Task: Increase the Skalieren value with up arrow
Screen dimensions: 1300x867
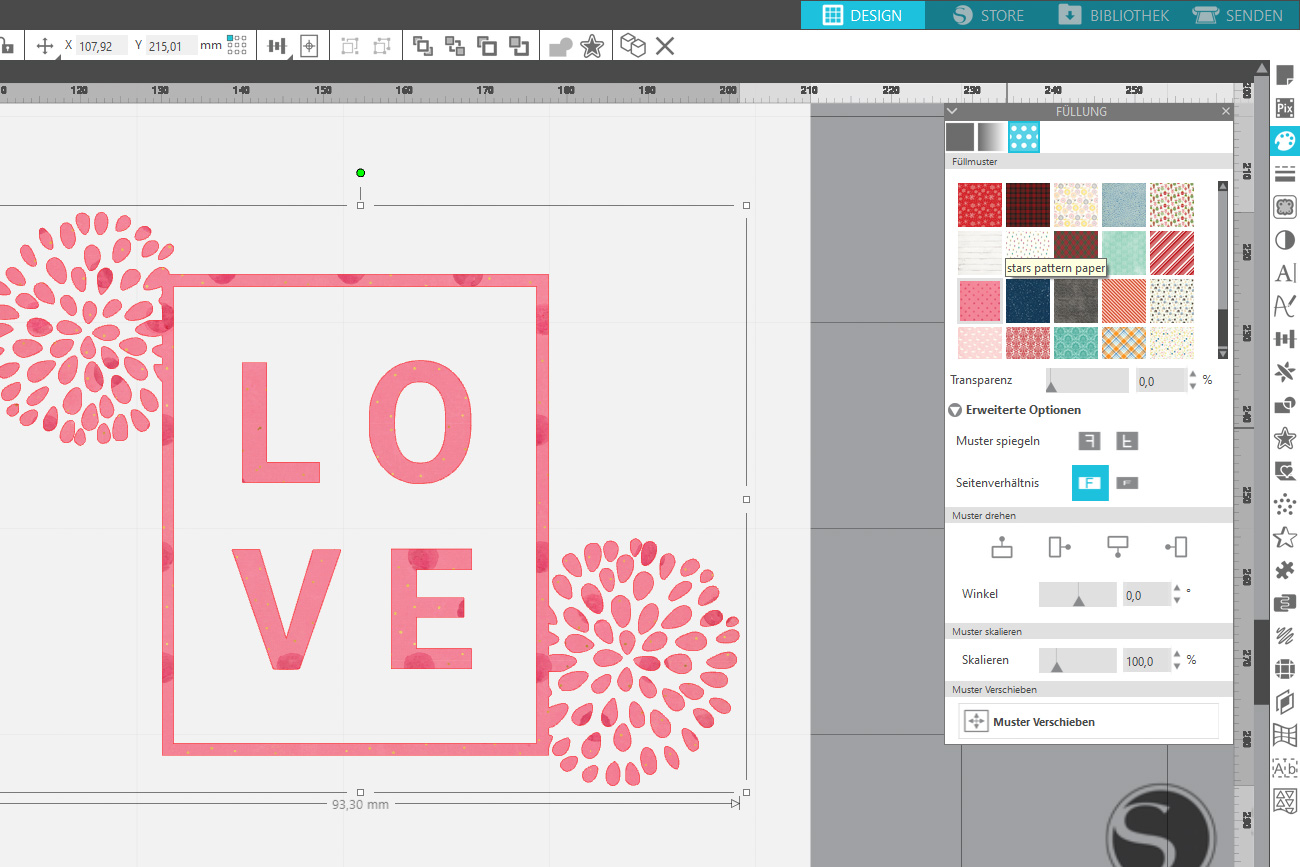Action: click(1177, 655)
